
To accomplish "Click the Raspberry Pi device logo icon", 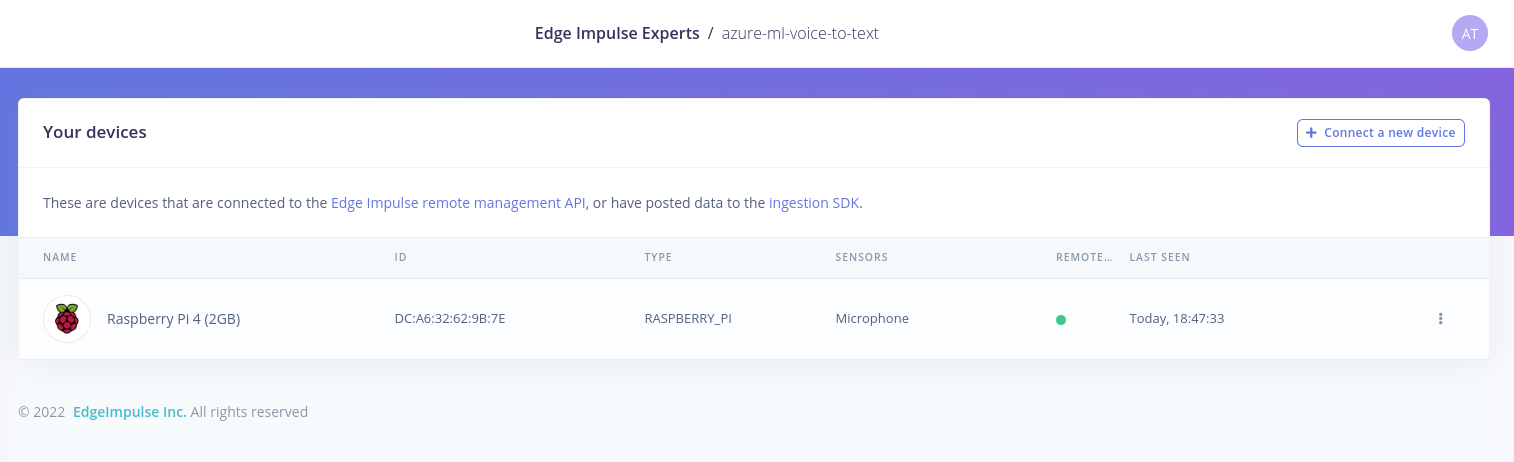I will pos(67,319).
